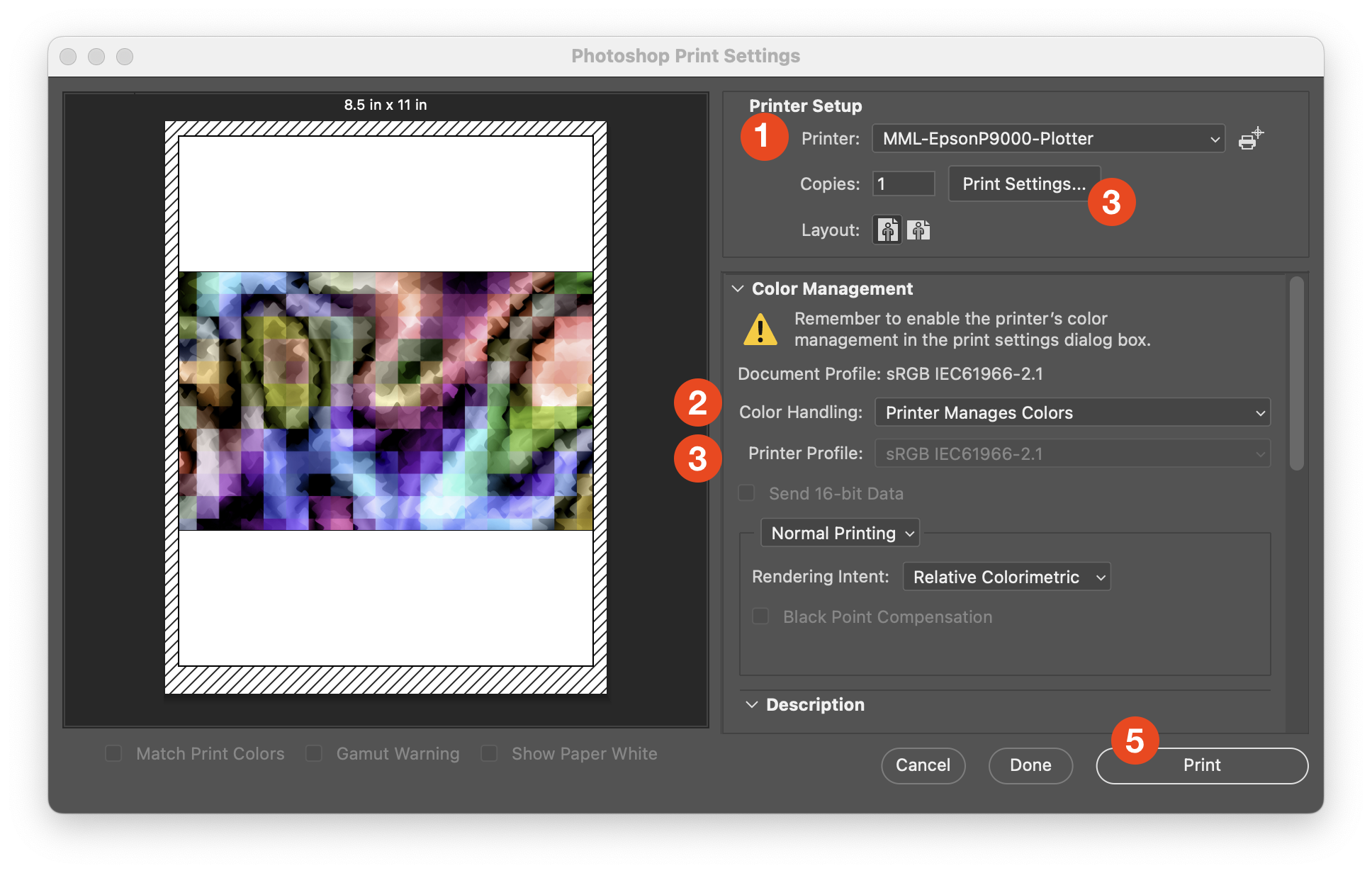Open the Normal Printing mode dropdown
1372x873 pixels.
click(x=840, y=533)
